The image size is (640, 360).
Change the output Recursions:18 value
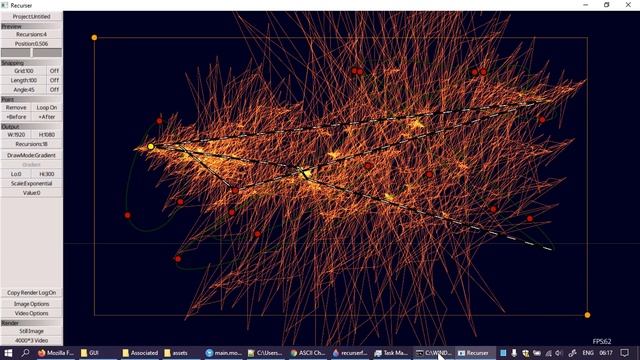[31, 144]
